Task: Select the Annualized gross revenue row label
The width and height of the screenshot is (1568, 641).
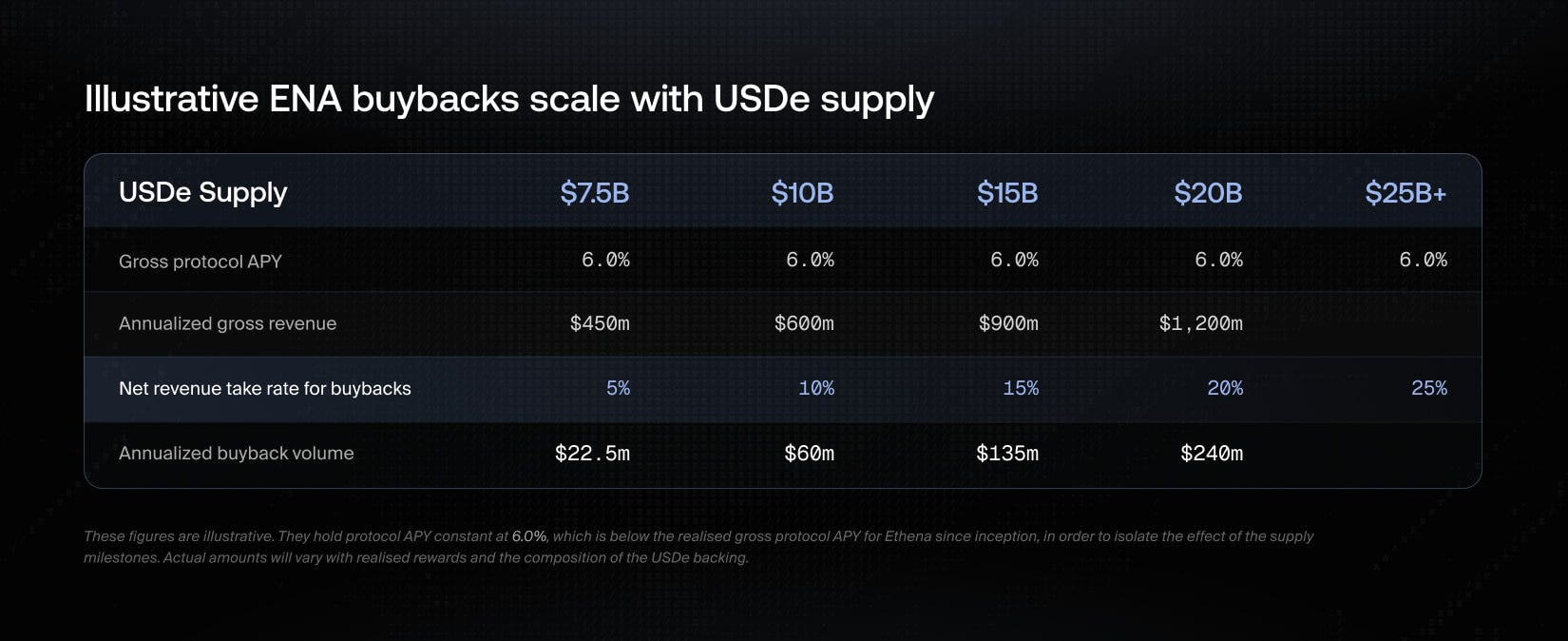Action: (227, 323)
